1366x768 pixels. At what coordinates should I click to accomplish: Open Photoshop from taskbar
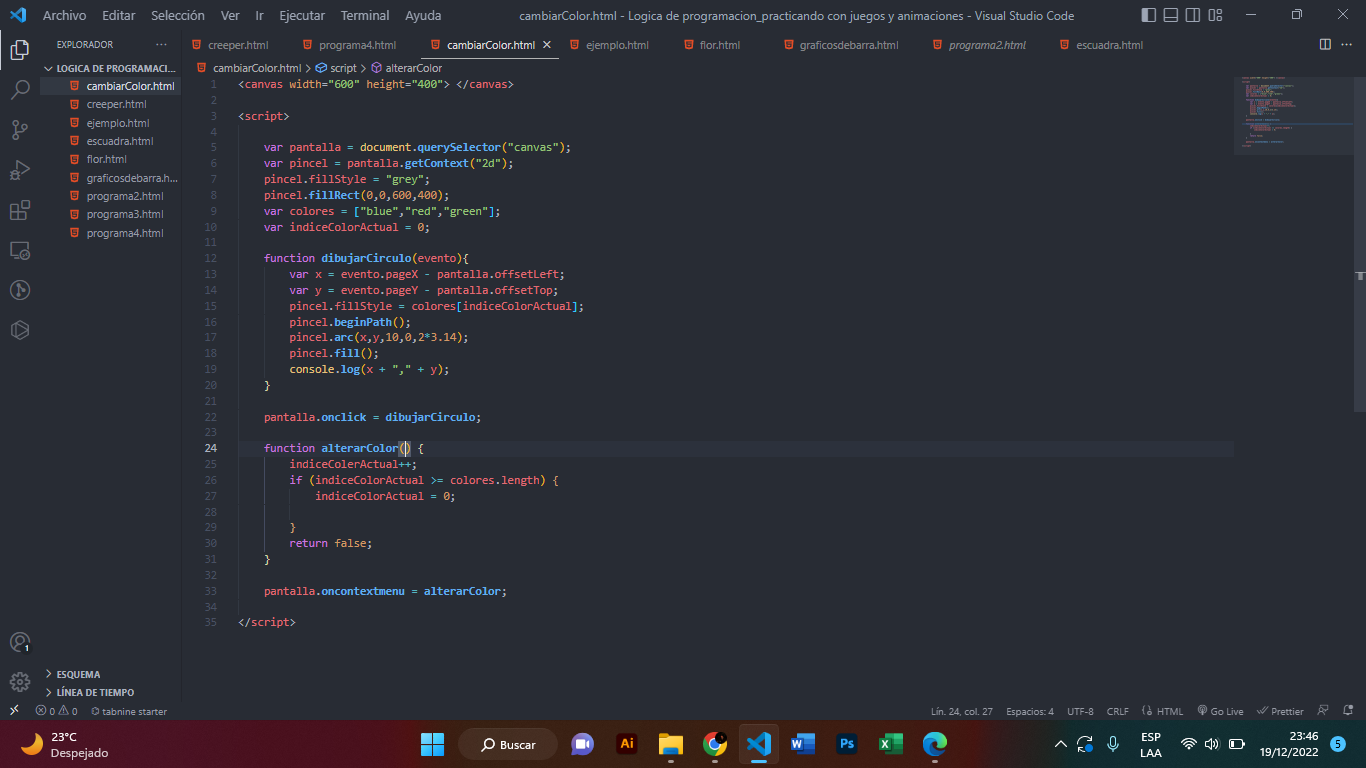[x=847, y=744]
